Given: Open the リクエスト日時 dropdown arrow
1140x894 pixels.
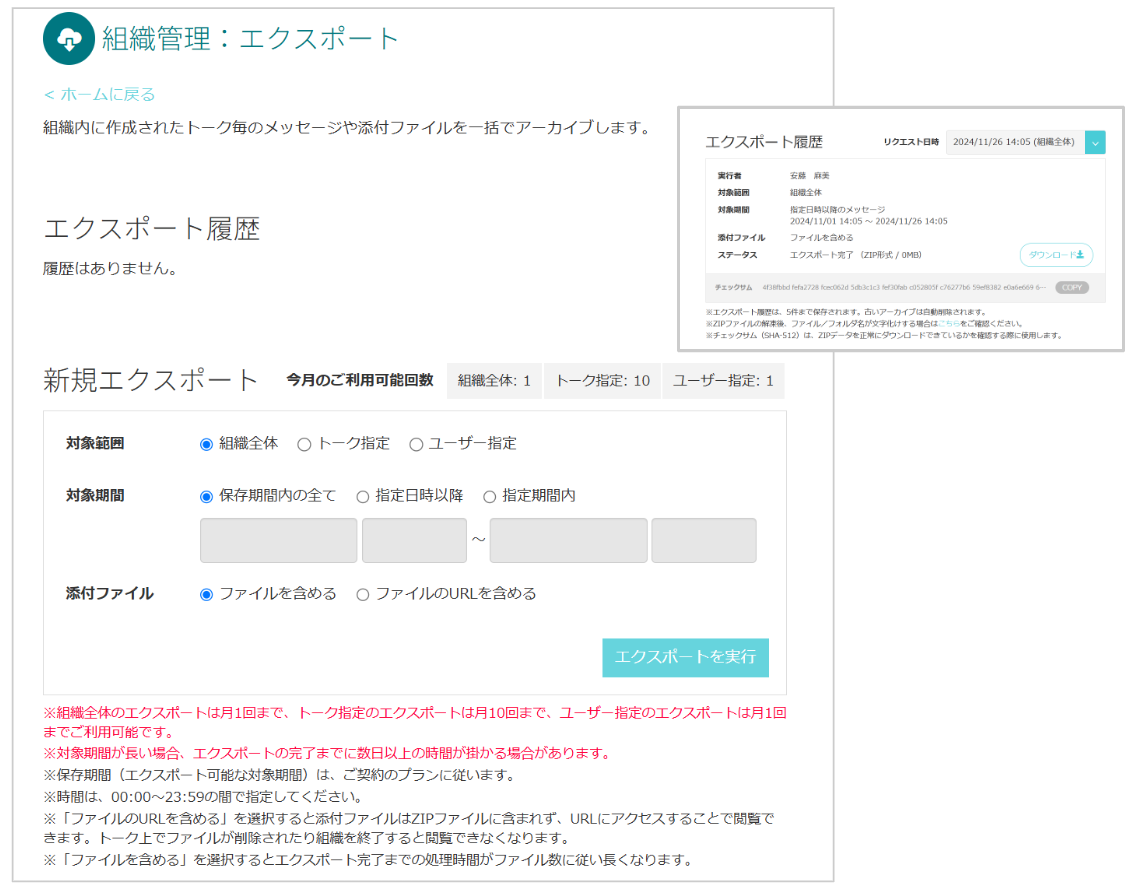Looking at the screenshot, I should point(1095,142).
